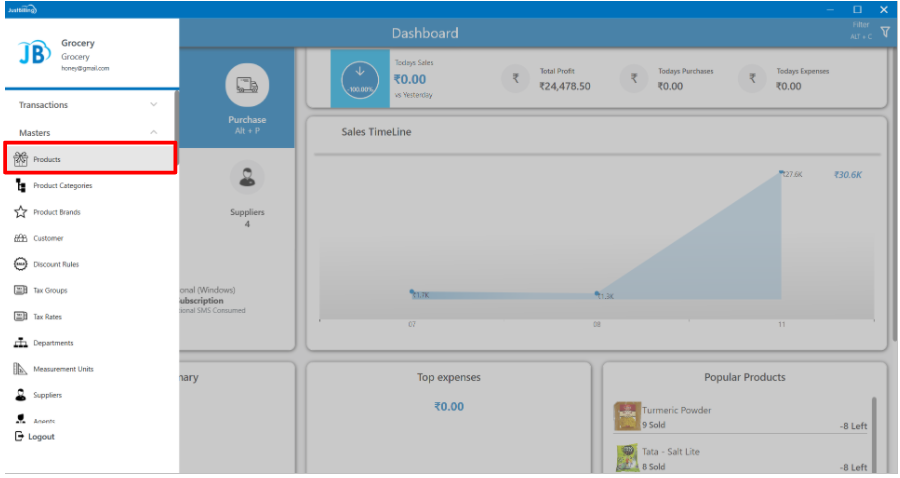This screenshot has width=900, height=478.
Task: Open the Filter funnel icon
Action: tap(884, 32)
